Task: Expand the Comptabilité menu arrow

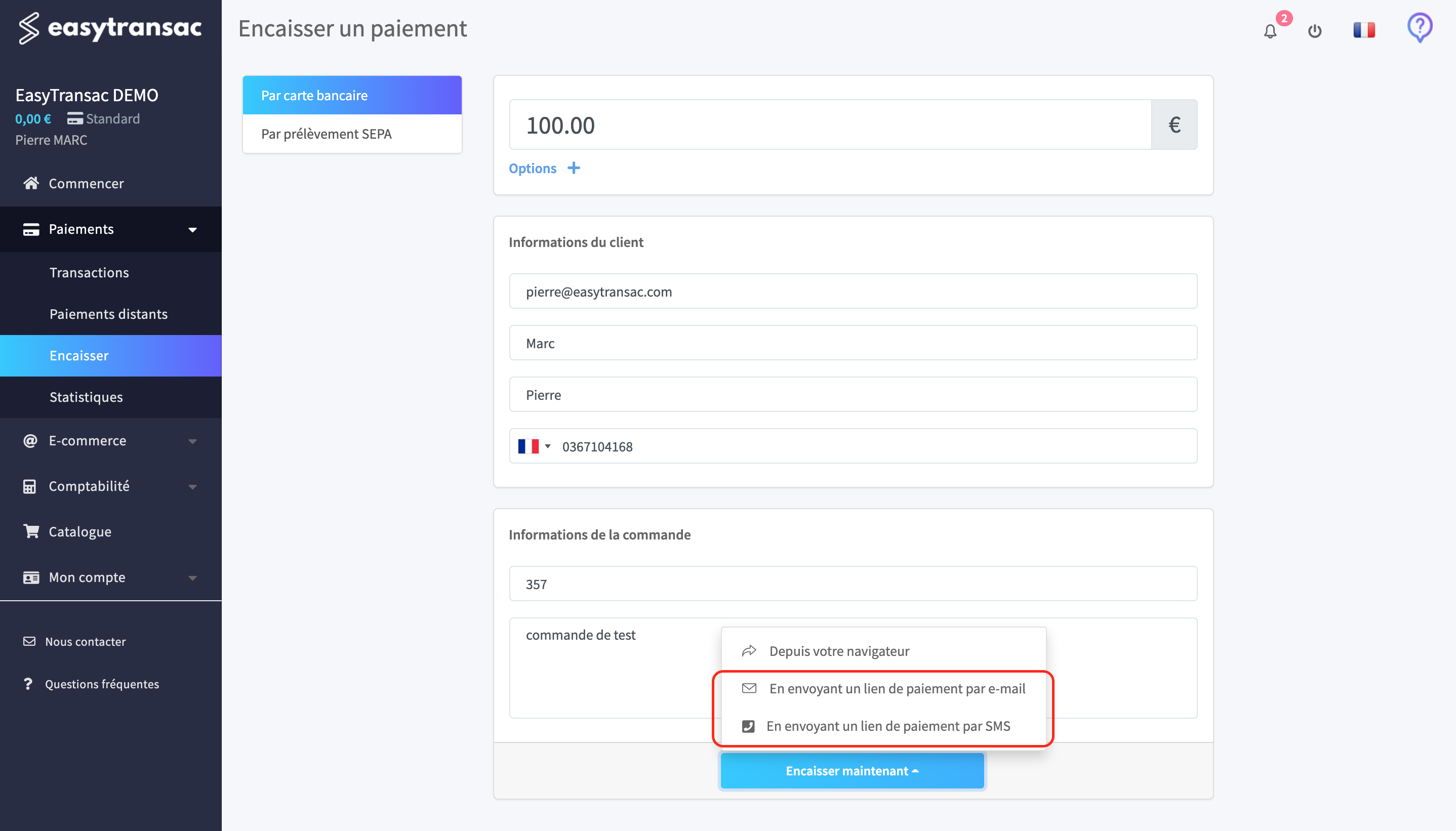Action: point(192,487)
